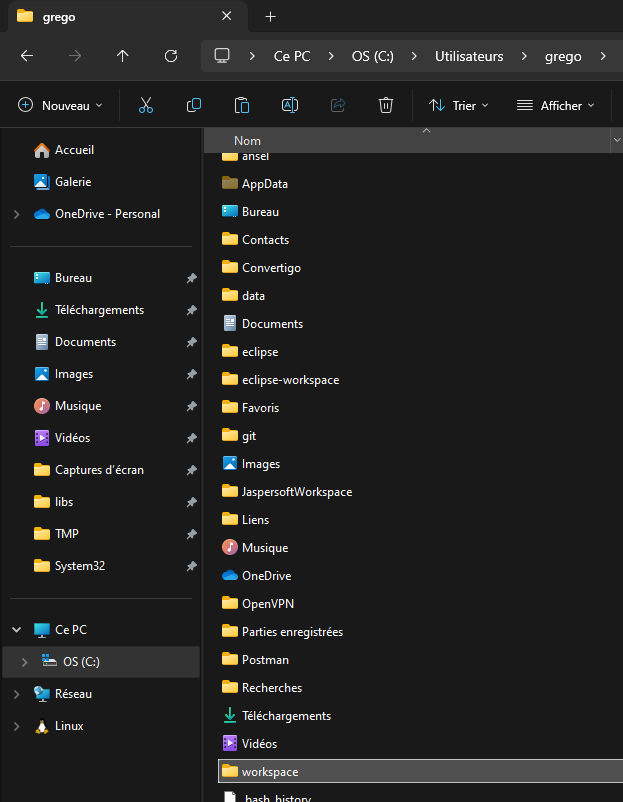Viewport: 623px width, 802px height.
Task: Open the Trier sort dropdown
Action: [459, 105]
